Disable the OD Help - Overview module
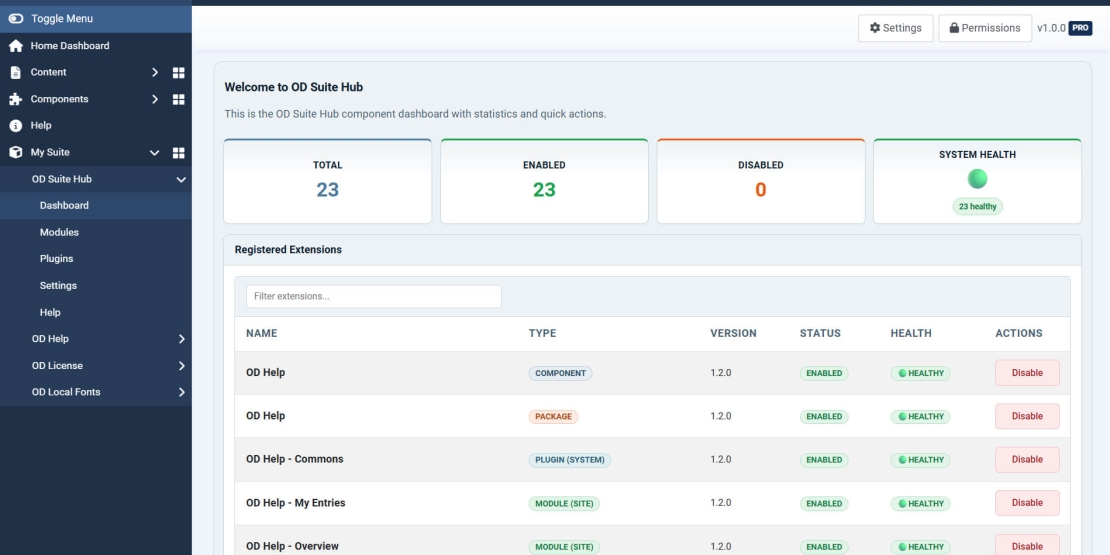Image resolution: width=1110 pixels, height=555 pixels. [1027, 545]
